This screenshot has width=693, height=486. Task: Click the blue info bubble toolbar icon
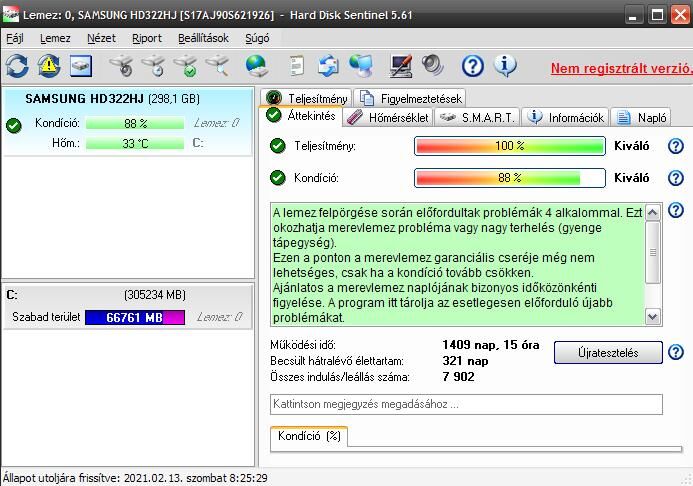[505, 66]
